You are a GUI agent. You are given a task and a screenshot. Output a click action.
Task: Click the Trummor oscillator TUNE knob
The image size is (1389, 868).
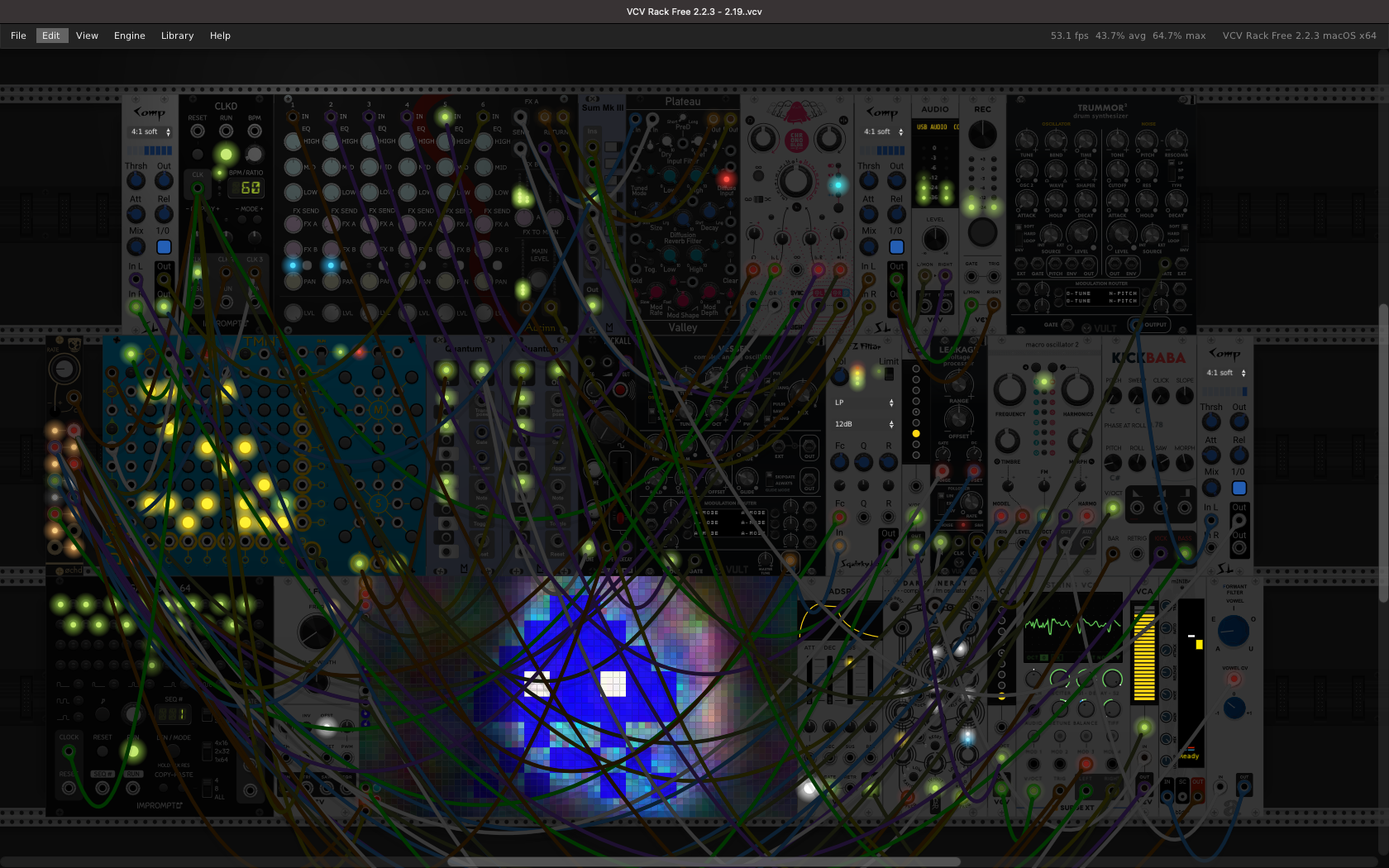click(x=1026, y=141)
